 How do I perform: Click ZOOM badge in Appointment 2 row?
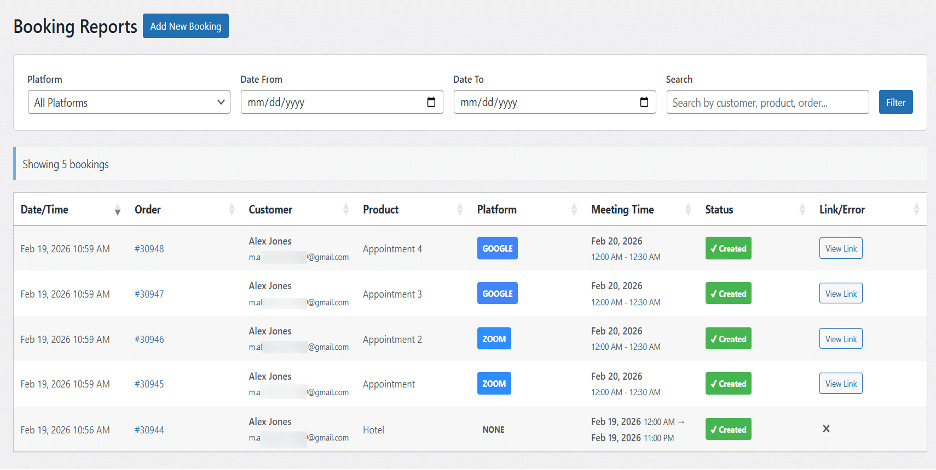pos(494,339)
